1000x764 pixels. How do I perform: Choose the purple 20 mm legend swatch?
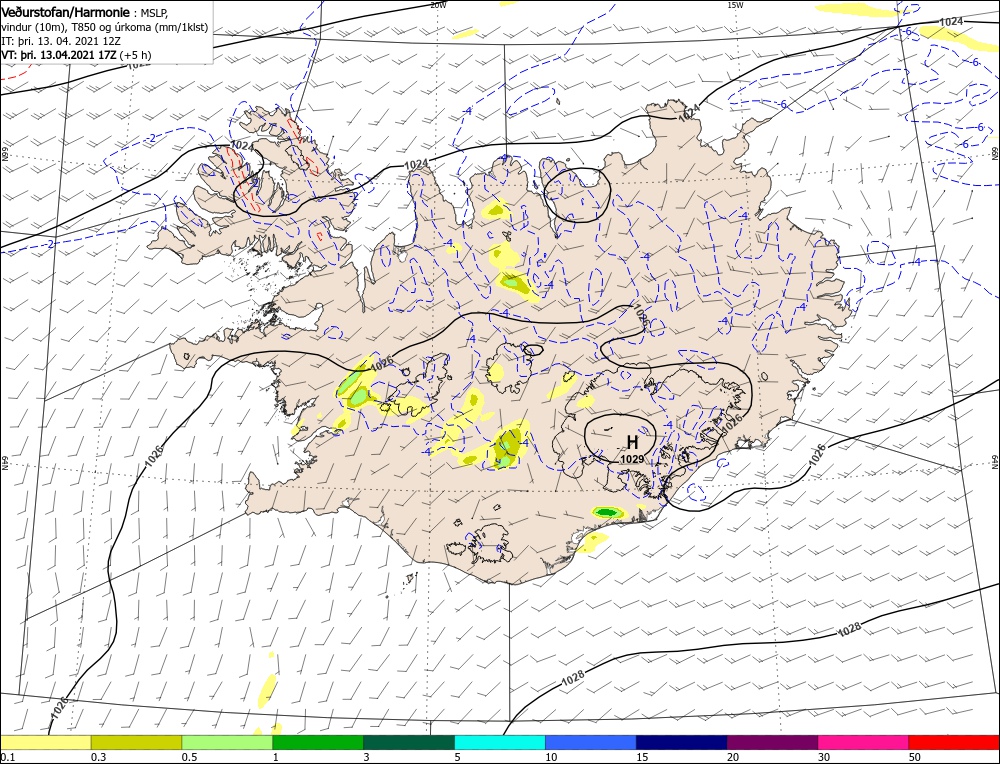point(772,742)
